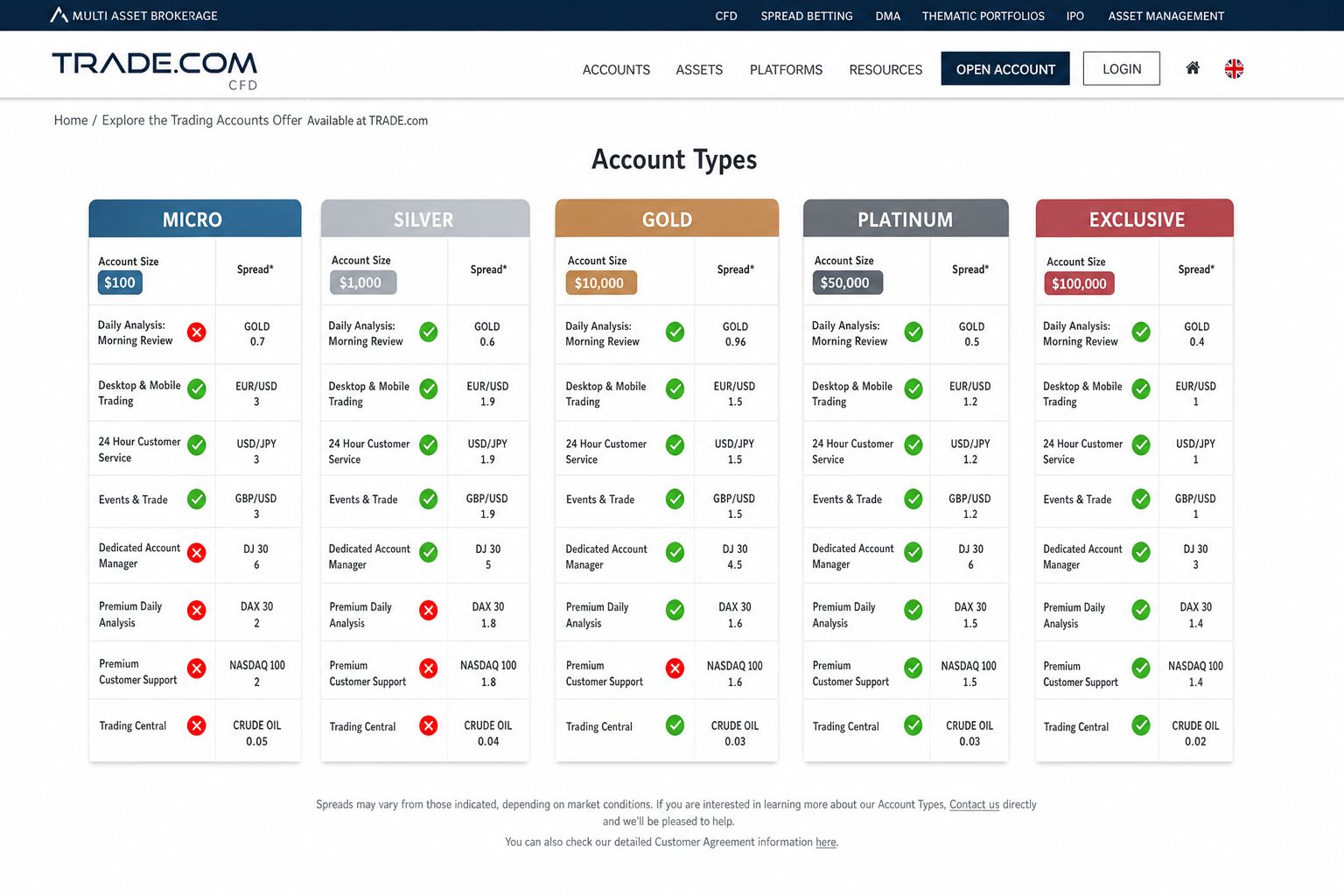Click Silver's red cross for Premium Customer Support
The image size is (1344, 896).
click(429, 668)
